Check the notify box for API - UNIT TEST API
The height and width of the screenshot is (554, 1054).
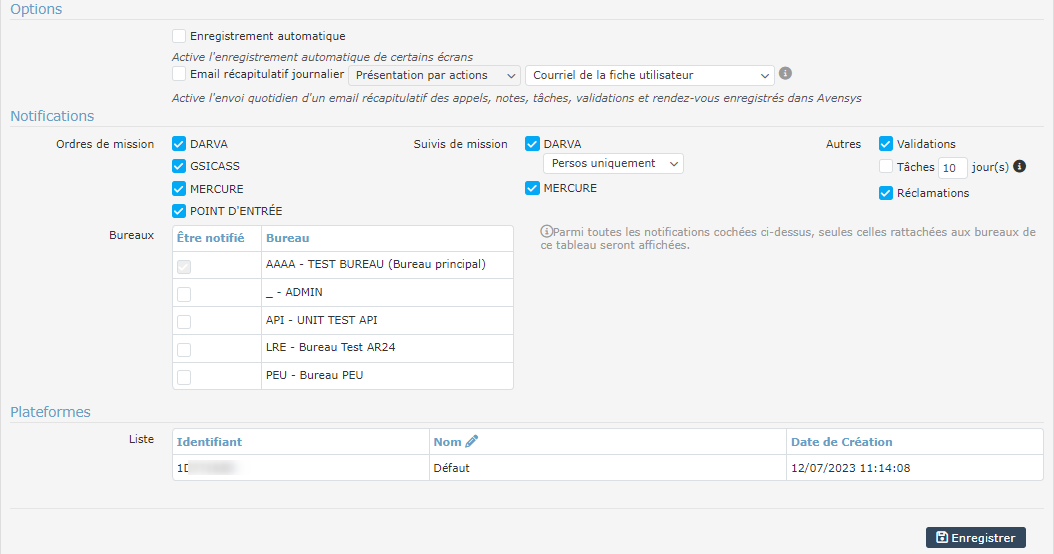[x=184, y=321]
